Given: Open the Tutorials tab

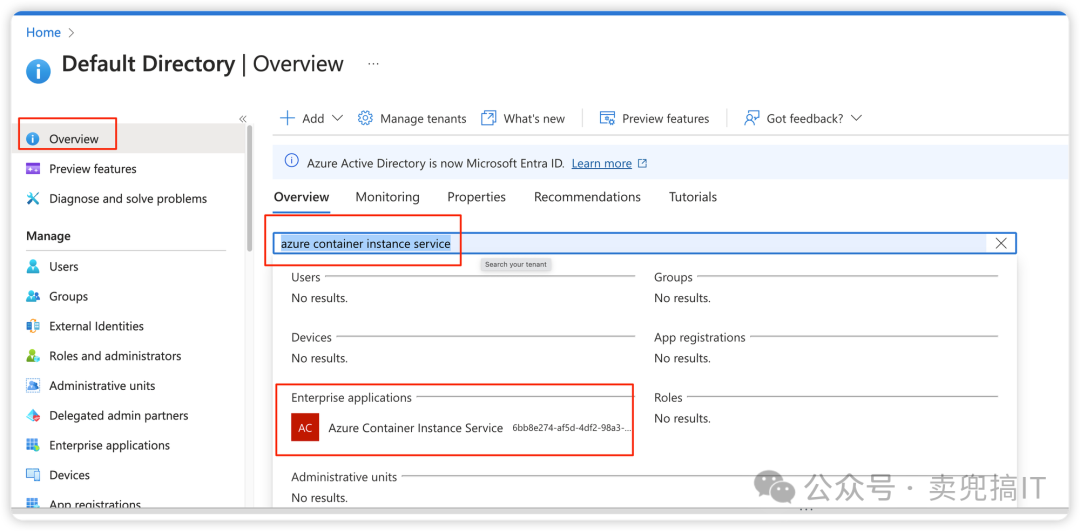Looking at the screenshot, I should (x=693, y=197).
